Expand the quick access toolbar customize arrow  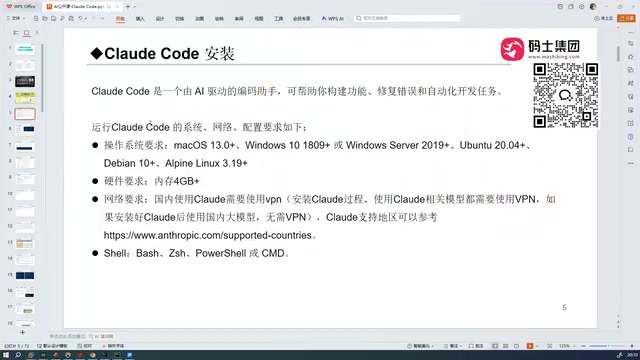click(102, 18)
